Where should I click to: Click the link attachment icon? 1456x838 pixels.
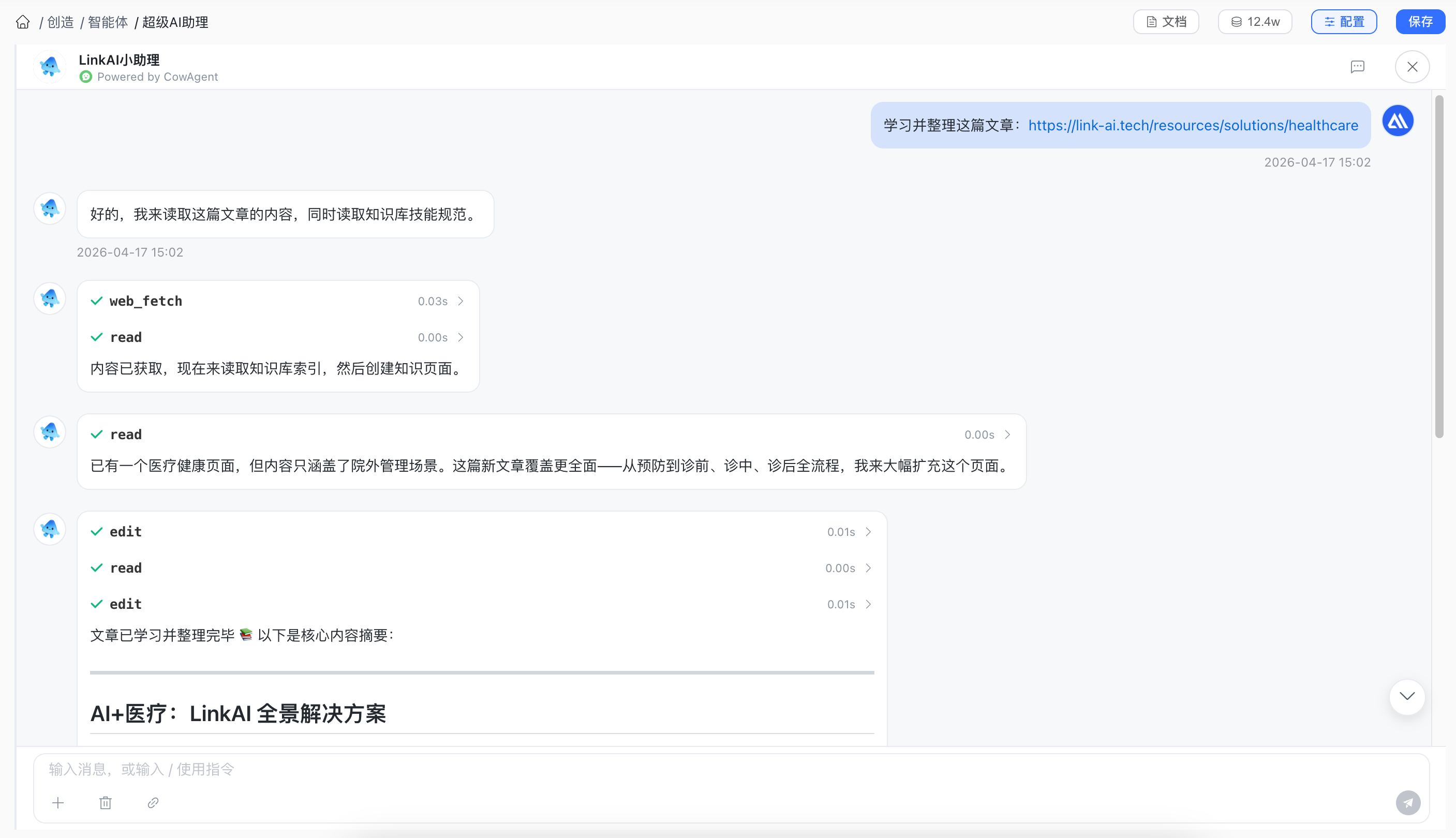point(153,802)
